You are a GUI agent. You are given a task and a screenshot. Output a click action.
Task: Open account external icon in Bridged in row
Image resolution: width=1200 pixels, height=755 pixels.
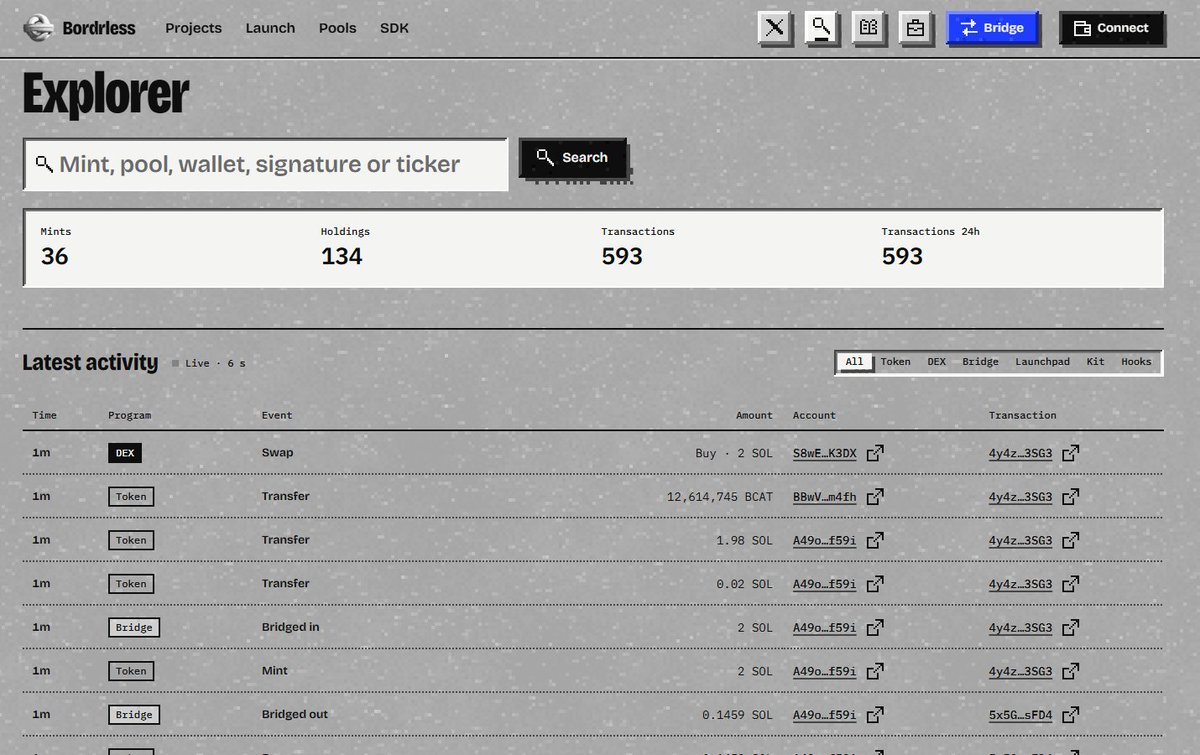[875, 627]
